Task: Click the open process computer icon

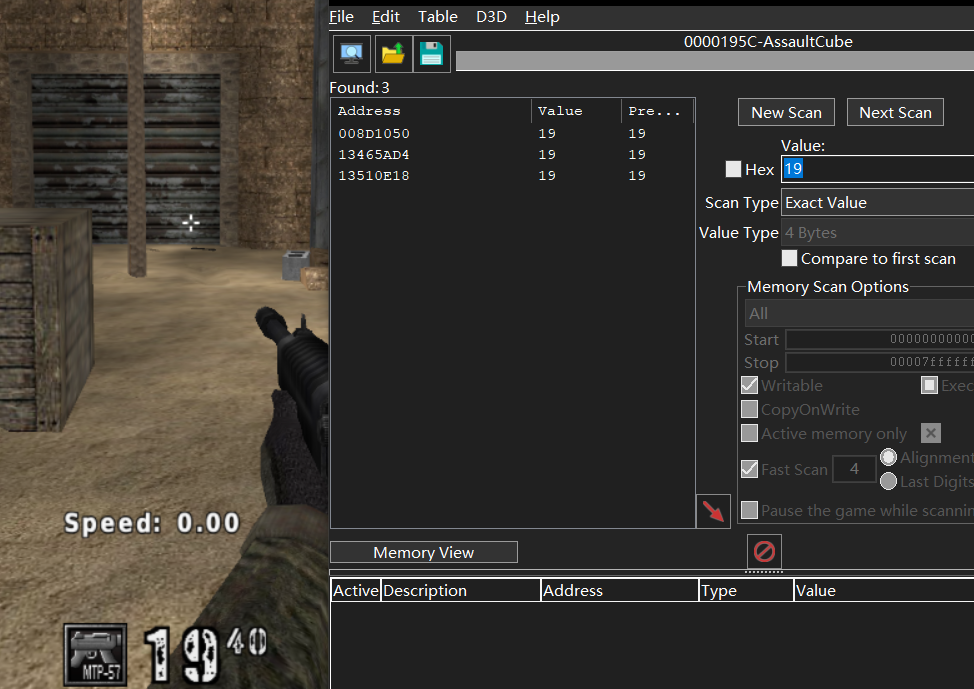Action: [x=351, y=54]
